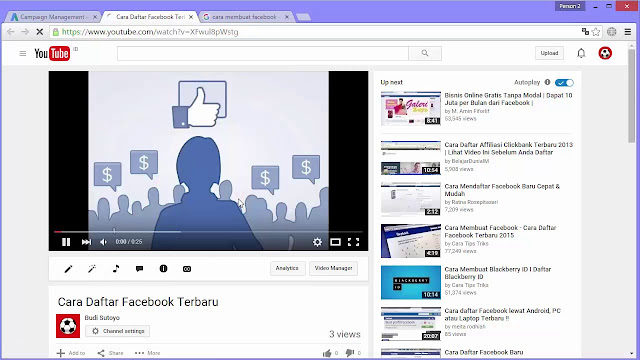Click the channel soccer ball avatar
This screenshot has height=360, width=640.
68,326
